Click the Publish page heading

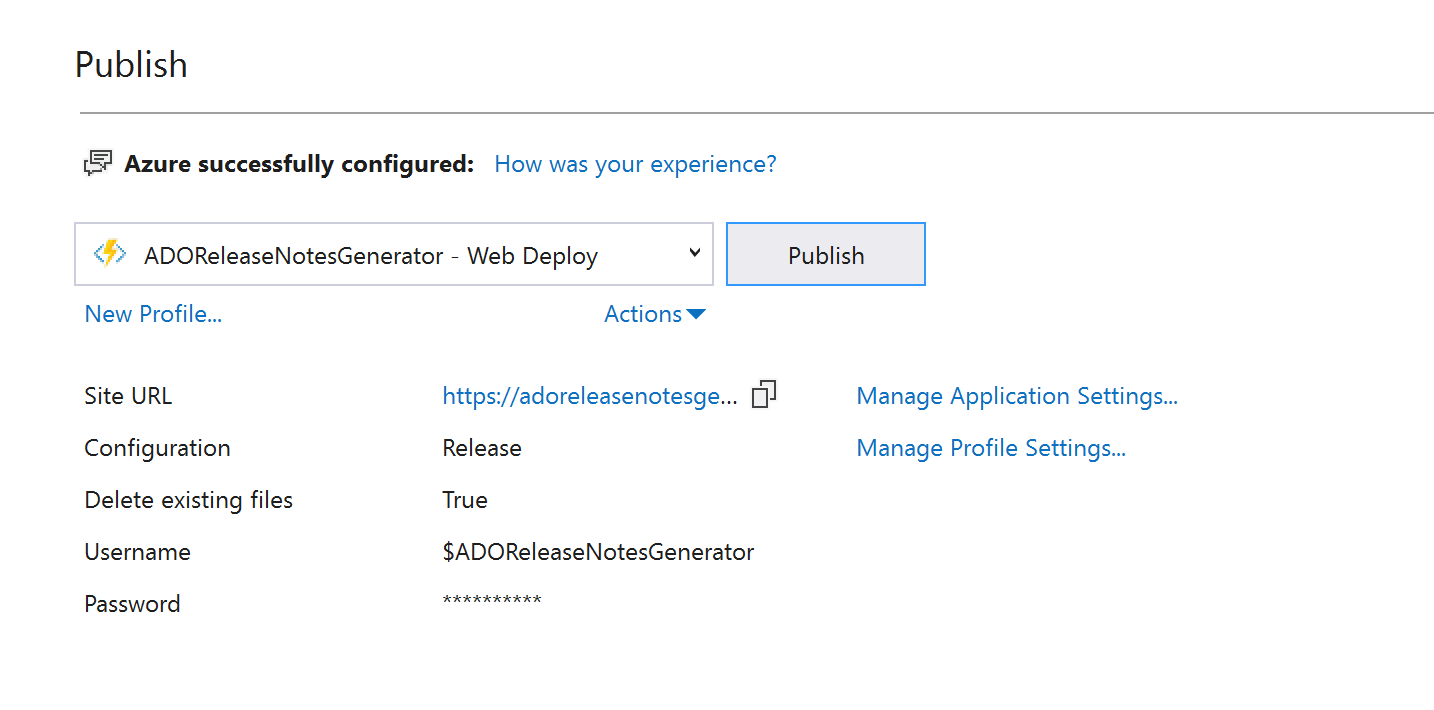pos(131,63)
